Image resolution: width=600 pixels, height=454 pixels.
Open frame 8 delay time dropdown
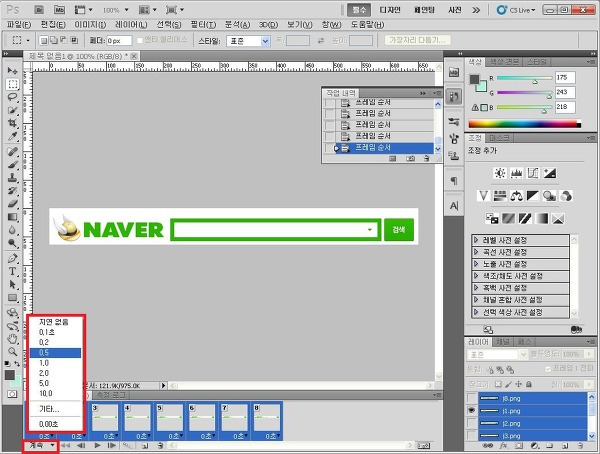(x=273, y=436)
